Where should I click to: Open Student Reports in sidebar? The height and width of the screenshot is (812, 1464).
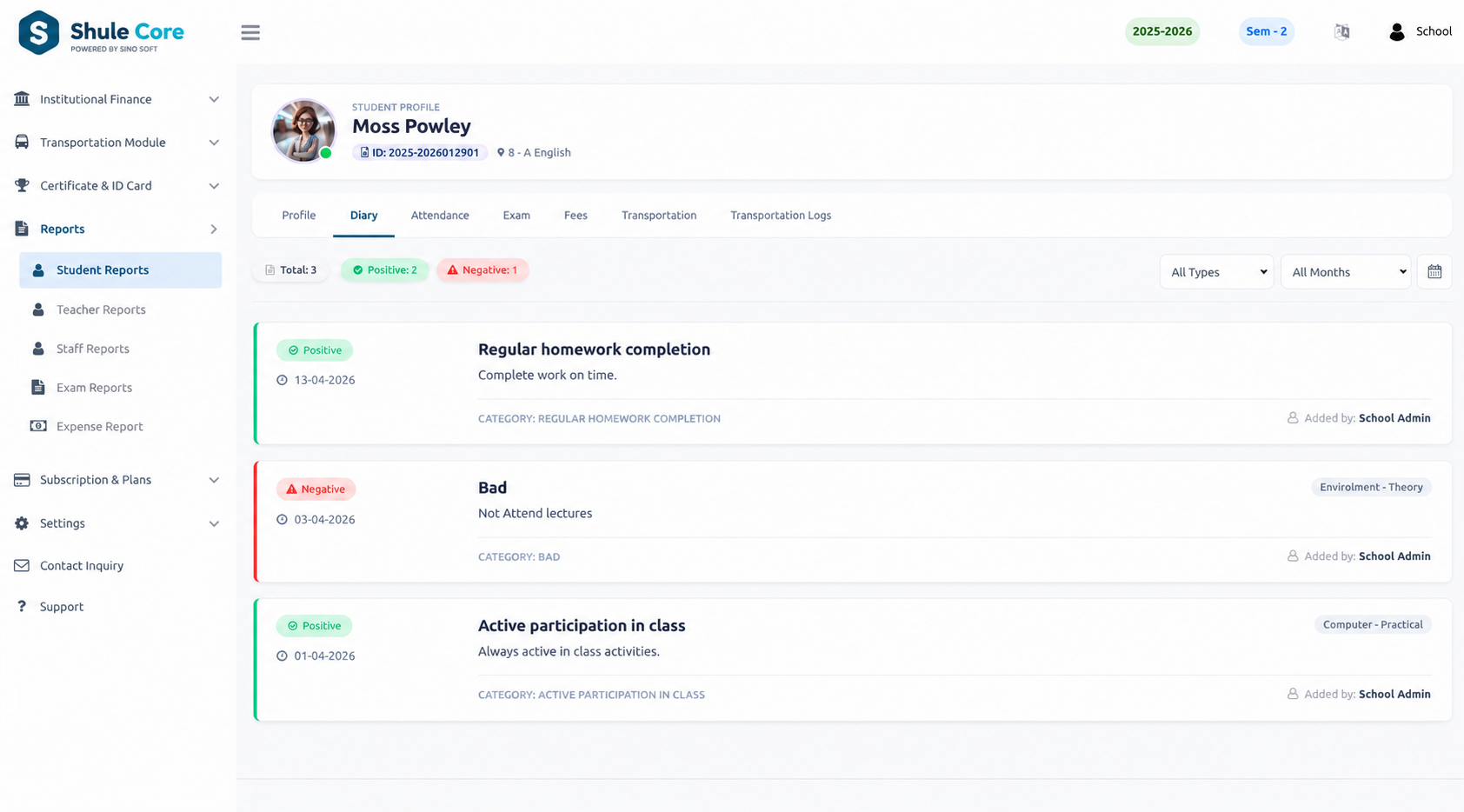120,270
